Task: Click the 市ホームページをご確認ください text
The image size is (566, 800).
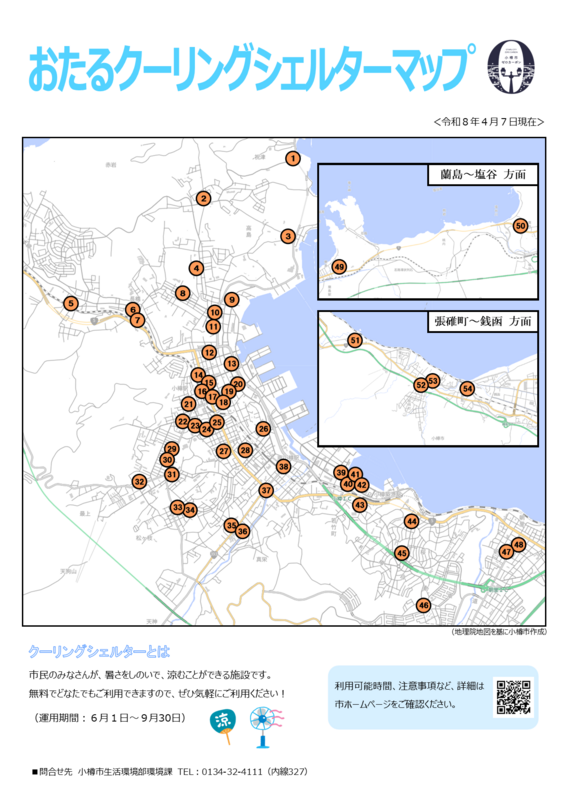Action: (395, 704)
